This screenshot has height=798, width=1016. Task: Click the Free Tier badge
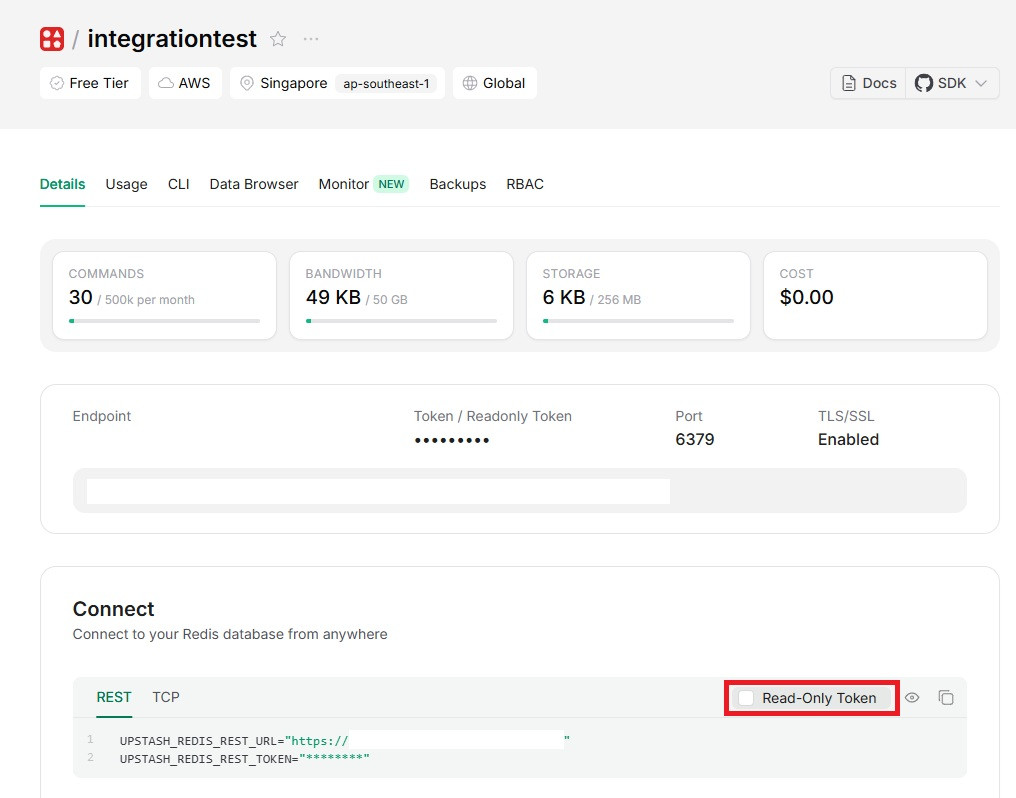point(90,83)
